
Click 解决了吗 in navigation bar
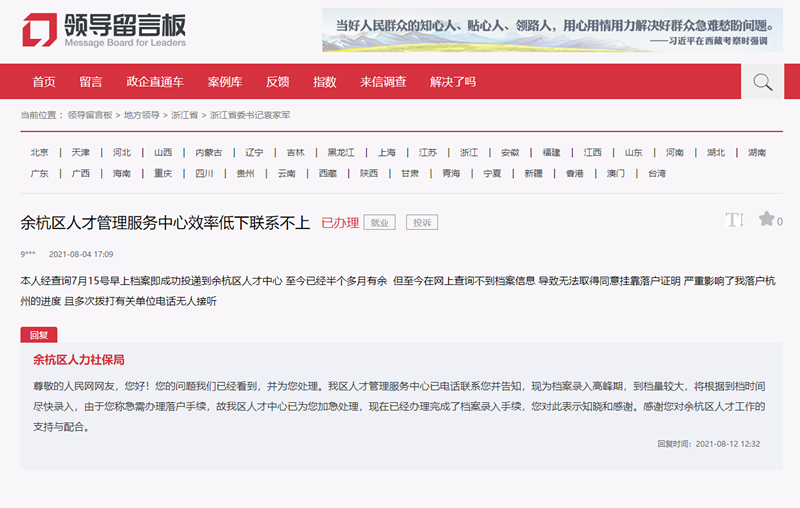point(453,82)
